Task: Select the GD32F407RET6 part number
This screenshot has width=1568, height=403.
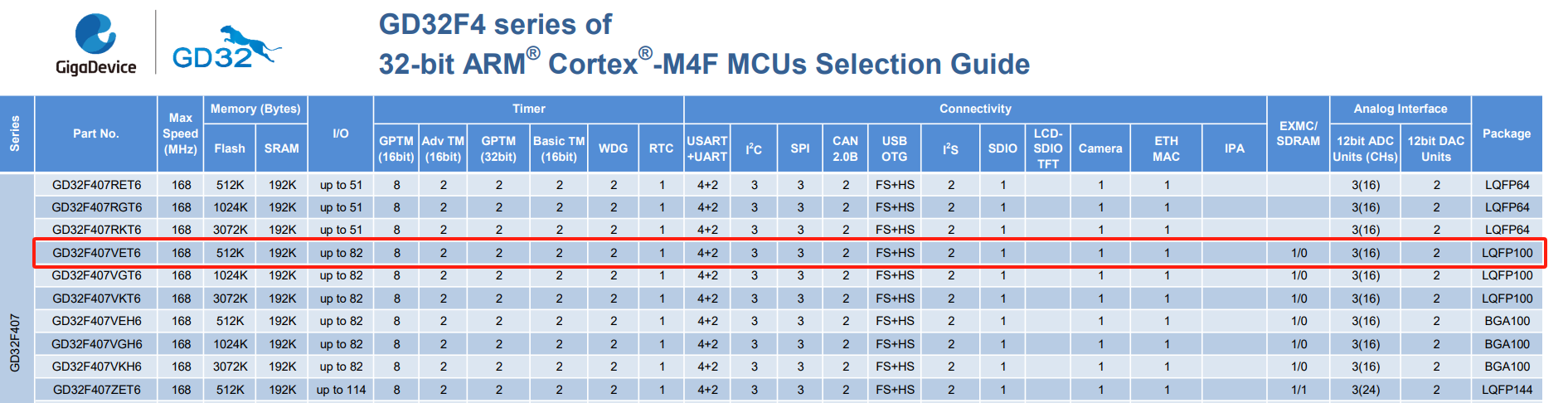Action: click(x=96, y=185)
